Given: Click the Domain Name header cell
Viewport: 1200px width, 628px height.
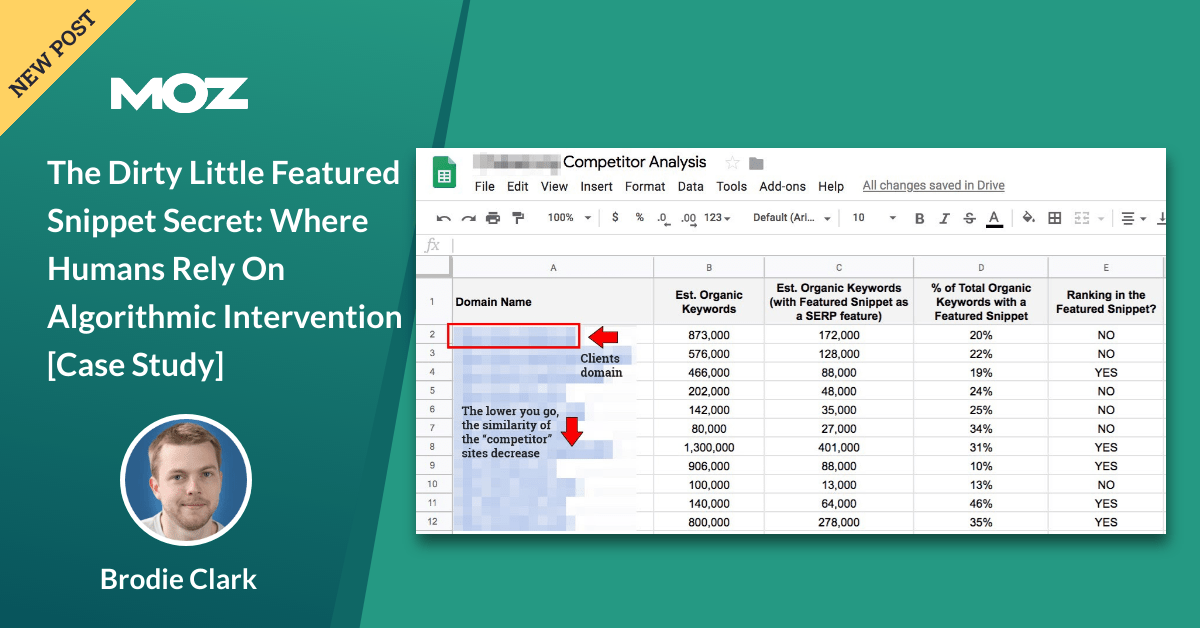Looking at the screenshot, I should tap(553, 301).
